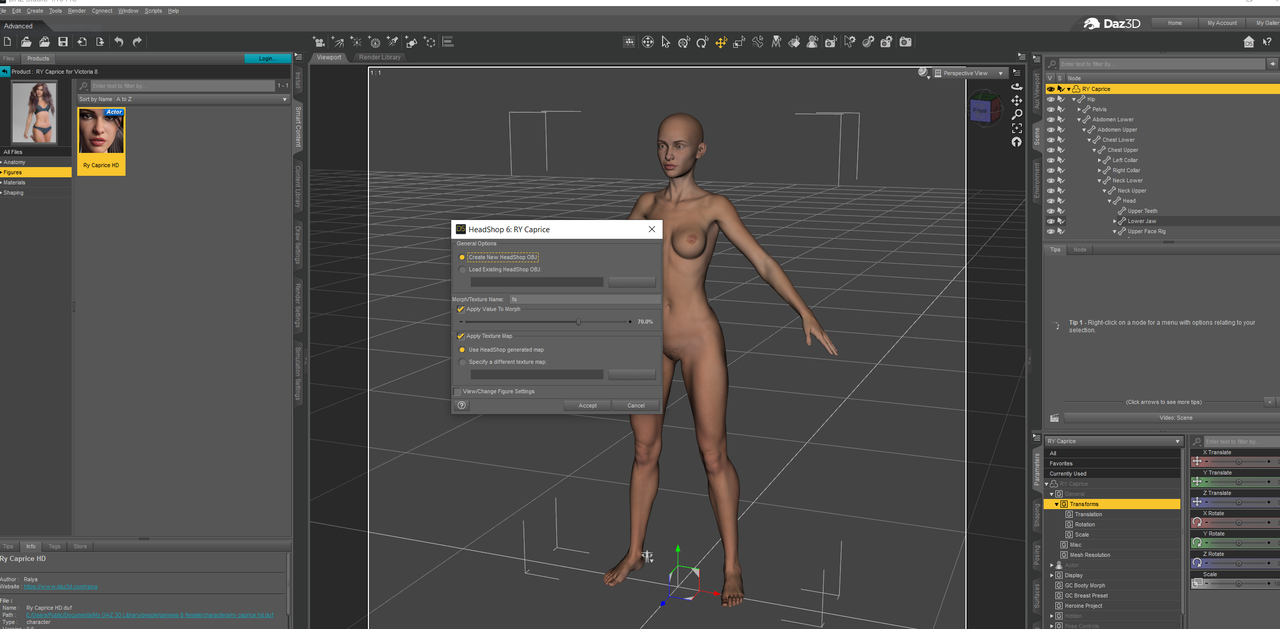Click the Render camera icon

coord(905,42)
